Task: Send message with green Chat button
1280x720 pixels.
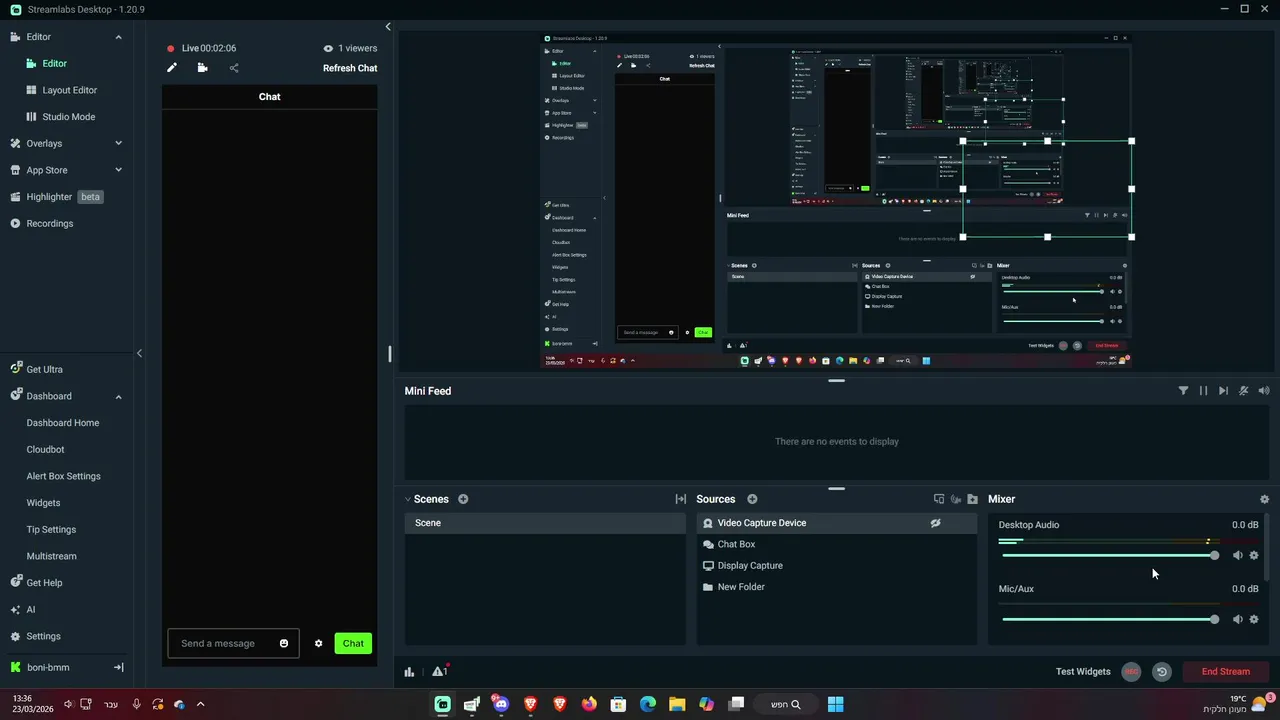Action: 353,643
